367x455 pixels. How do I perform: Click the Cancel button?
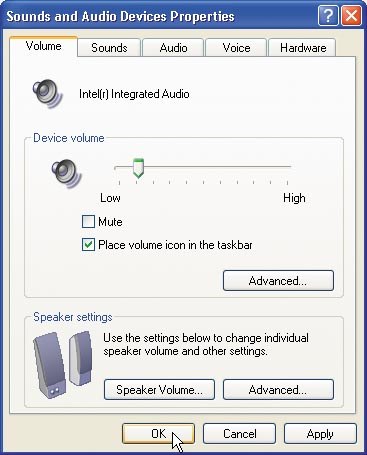[239, 433]
